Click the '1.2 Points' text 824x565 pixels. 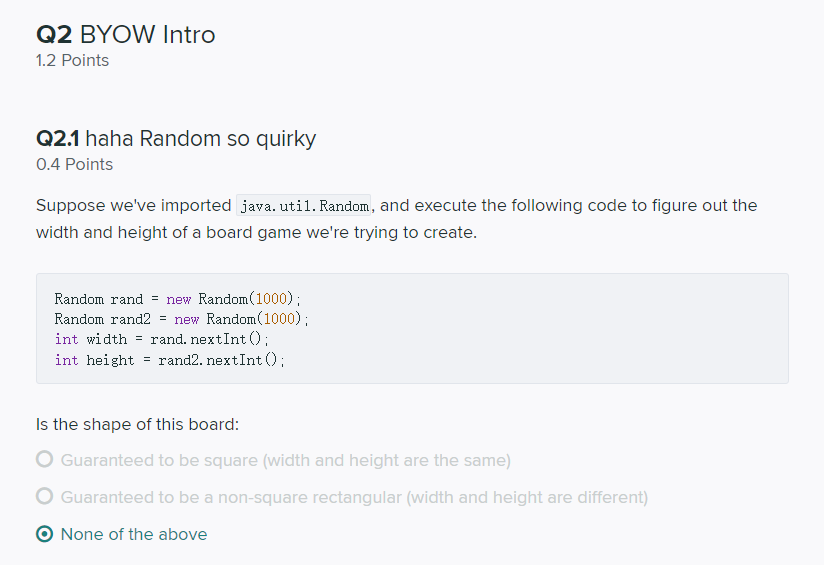click(x=72, y=61)
